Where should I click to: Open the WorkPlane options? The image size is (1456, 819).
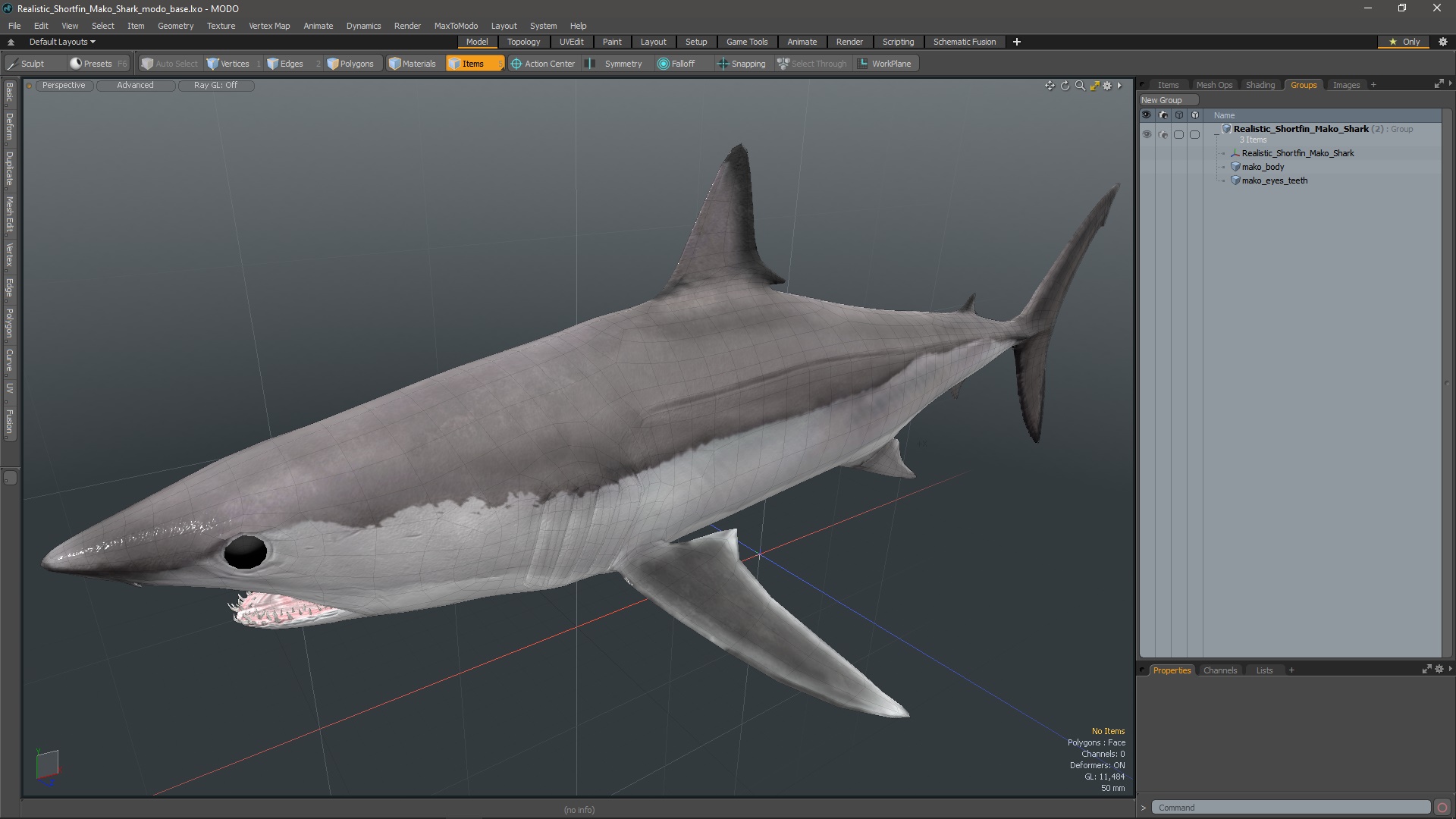[x=884, y=64]
